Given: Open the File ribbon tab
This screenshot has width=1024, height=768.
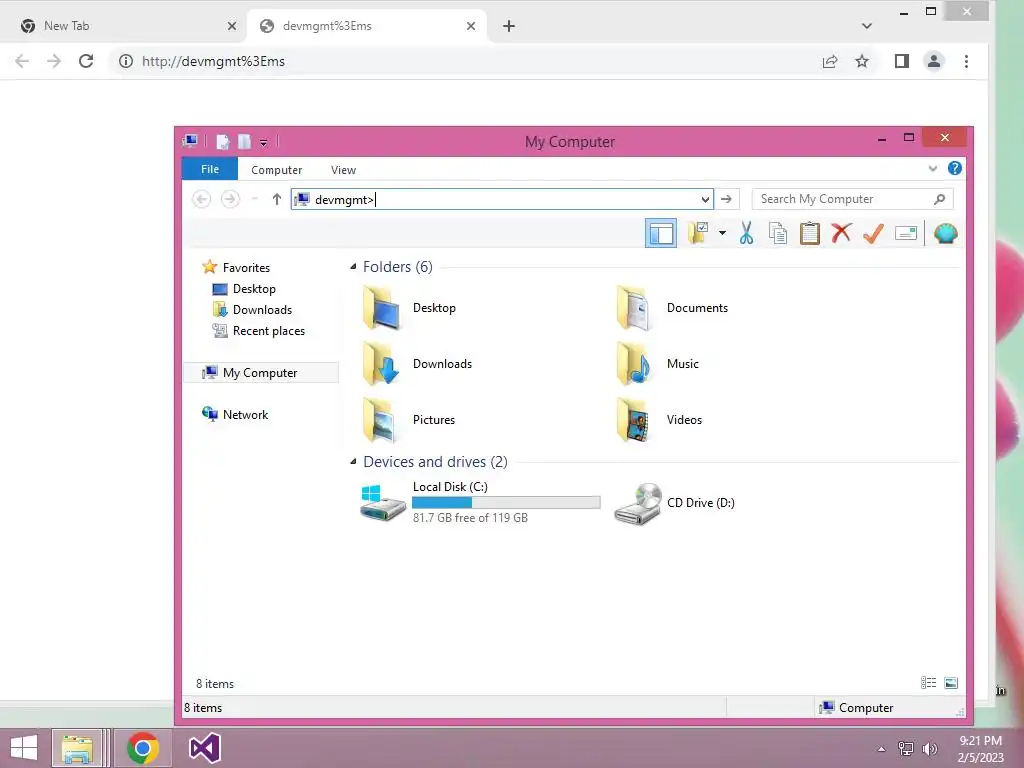Looking at the screenshot, I should pos(210,169).
